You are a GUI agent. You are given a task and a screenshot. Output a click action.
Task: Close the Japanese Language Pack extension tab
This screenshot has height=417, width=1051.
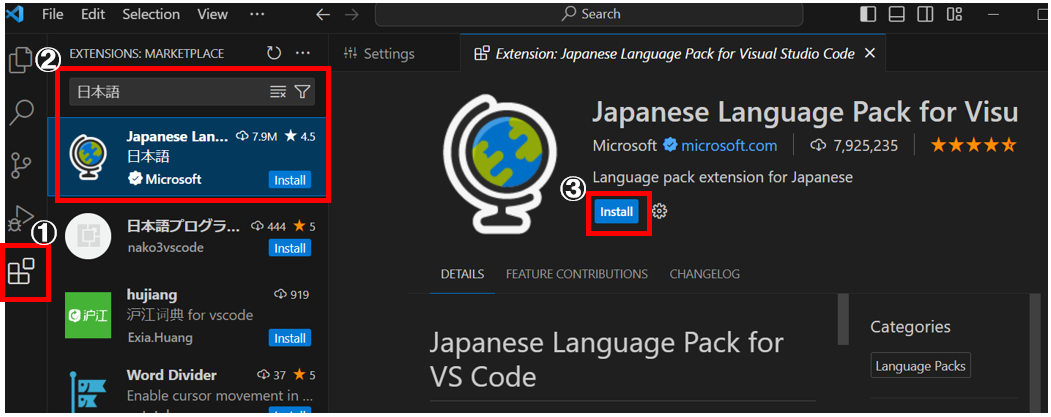(x=870, y=54)
